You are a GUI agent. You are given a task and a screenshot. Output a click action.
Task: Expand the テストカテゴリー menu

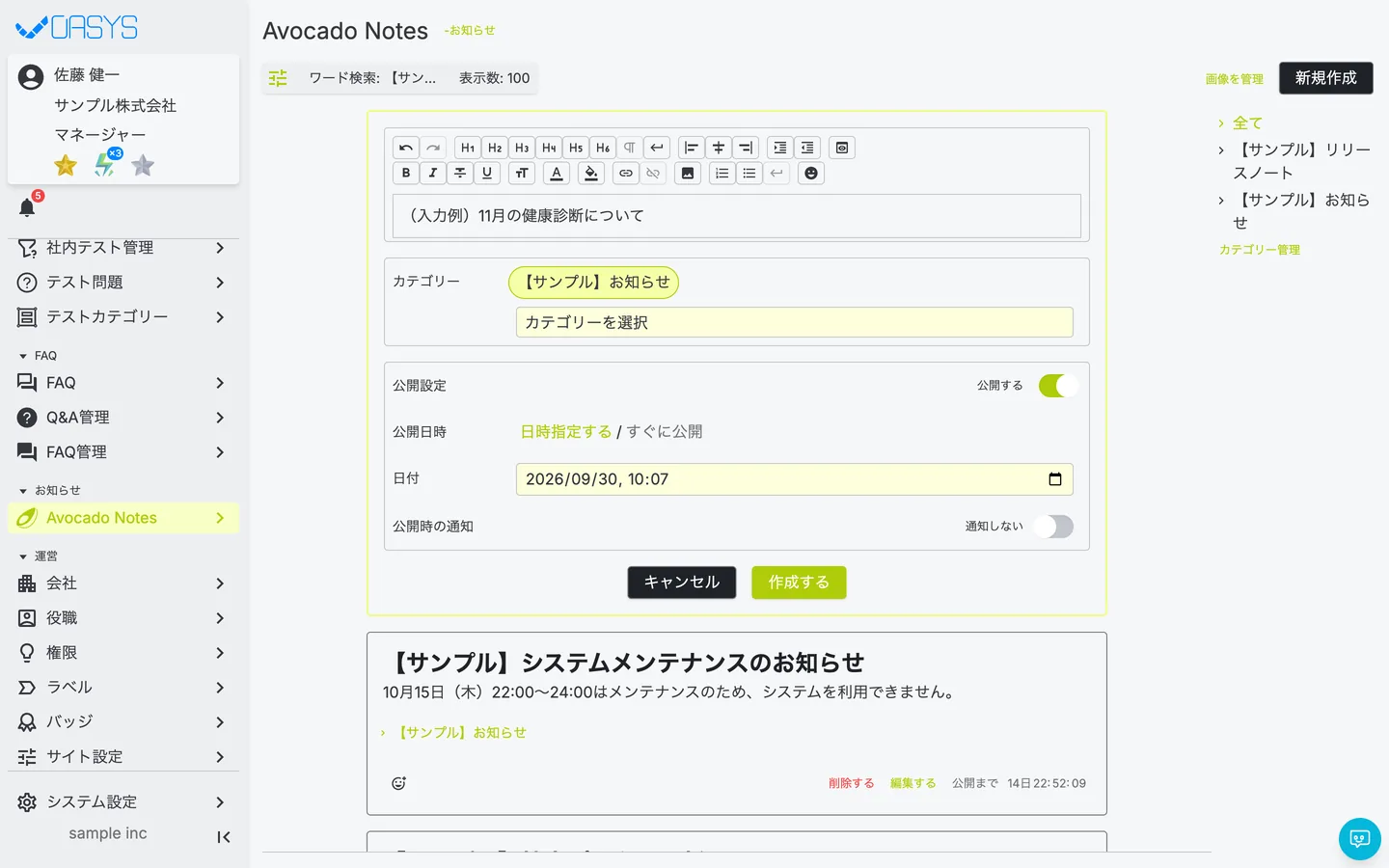123,317
